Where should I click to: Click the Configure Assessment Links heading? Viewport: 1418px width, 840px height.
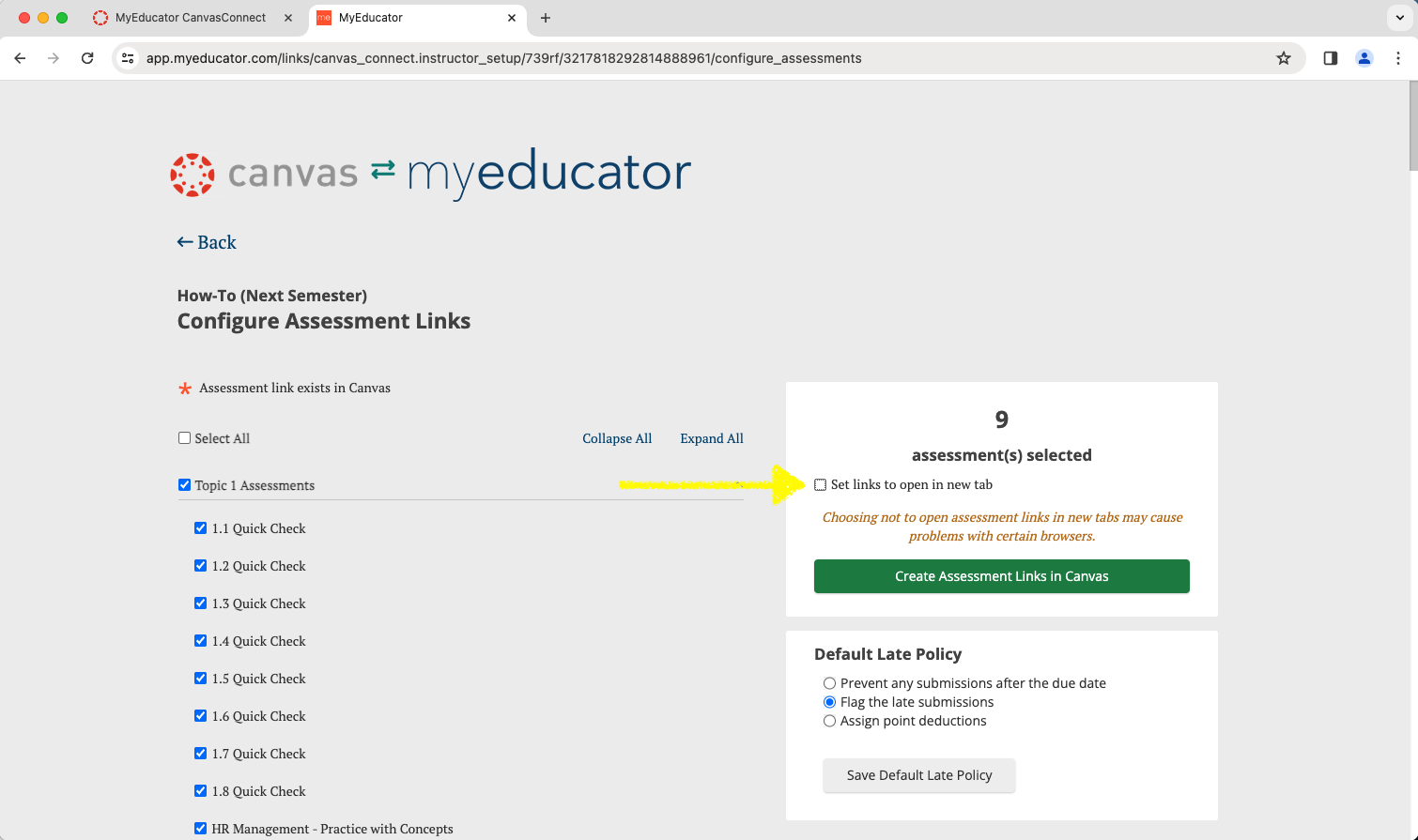point(324,321)
